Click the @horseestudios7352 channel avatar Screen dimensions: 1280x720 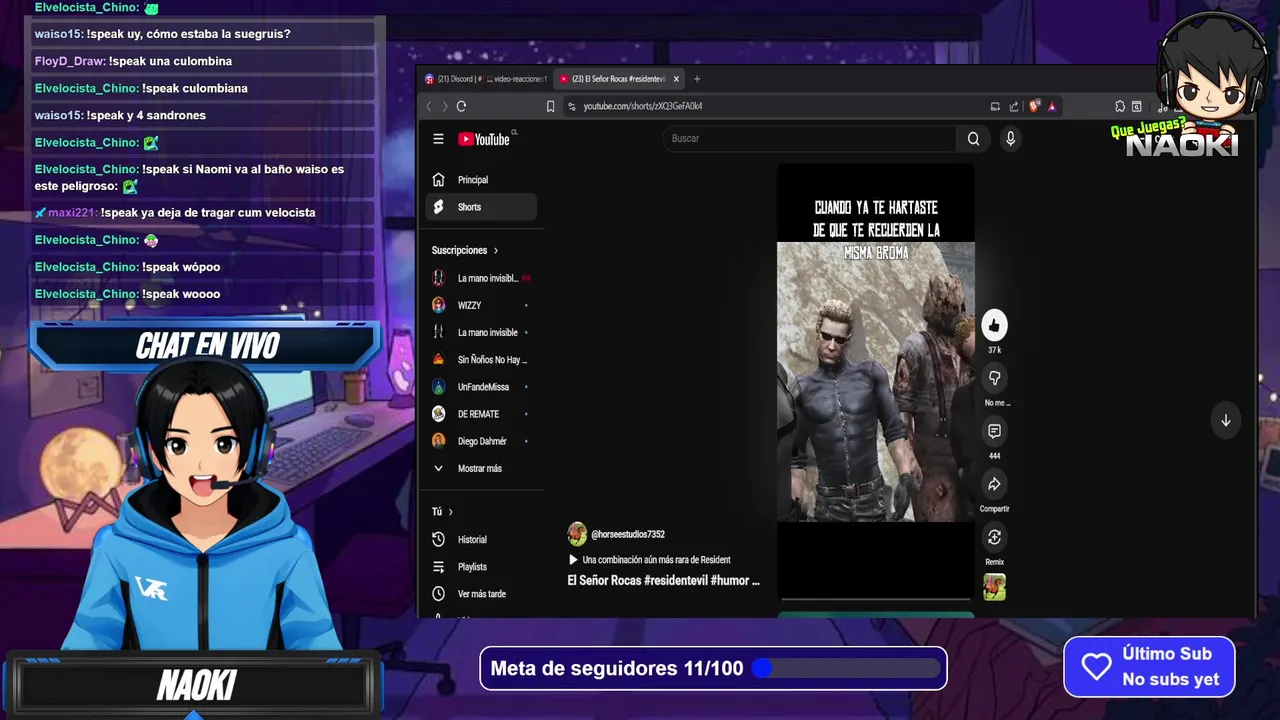(x=577, y=534)
